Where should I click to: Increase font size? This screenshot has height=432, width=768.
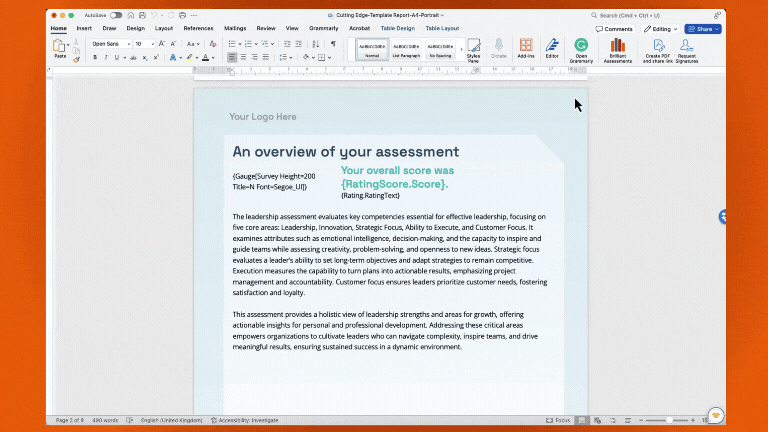[x=162, y=44]
